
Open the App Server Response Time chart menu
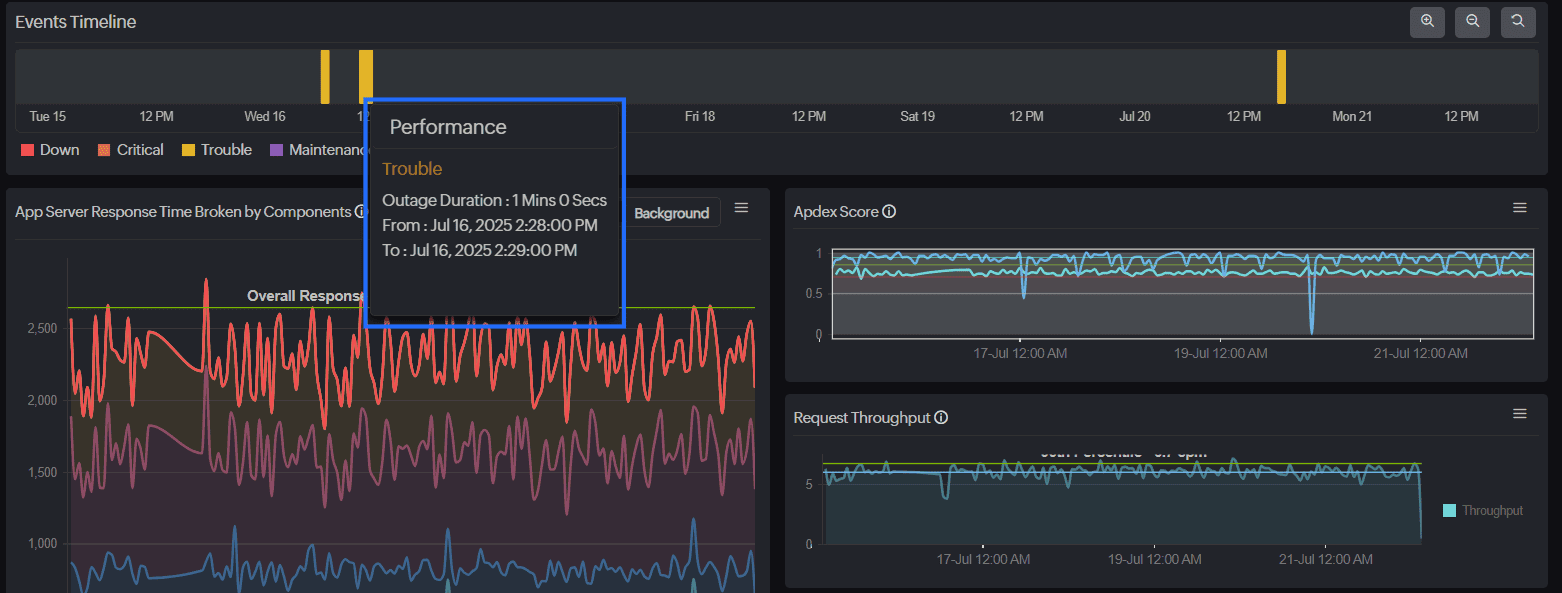(x=741, y=208)
